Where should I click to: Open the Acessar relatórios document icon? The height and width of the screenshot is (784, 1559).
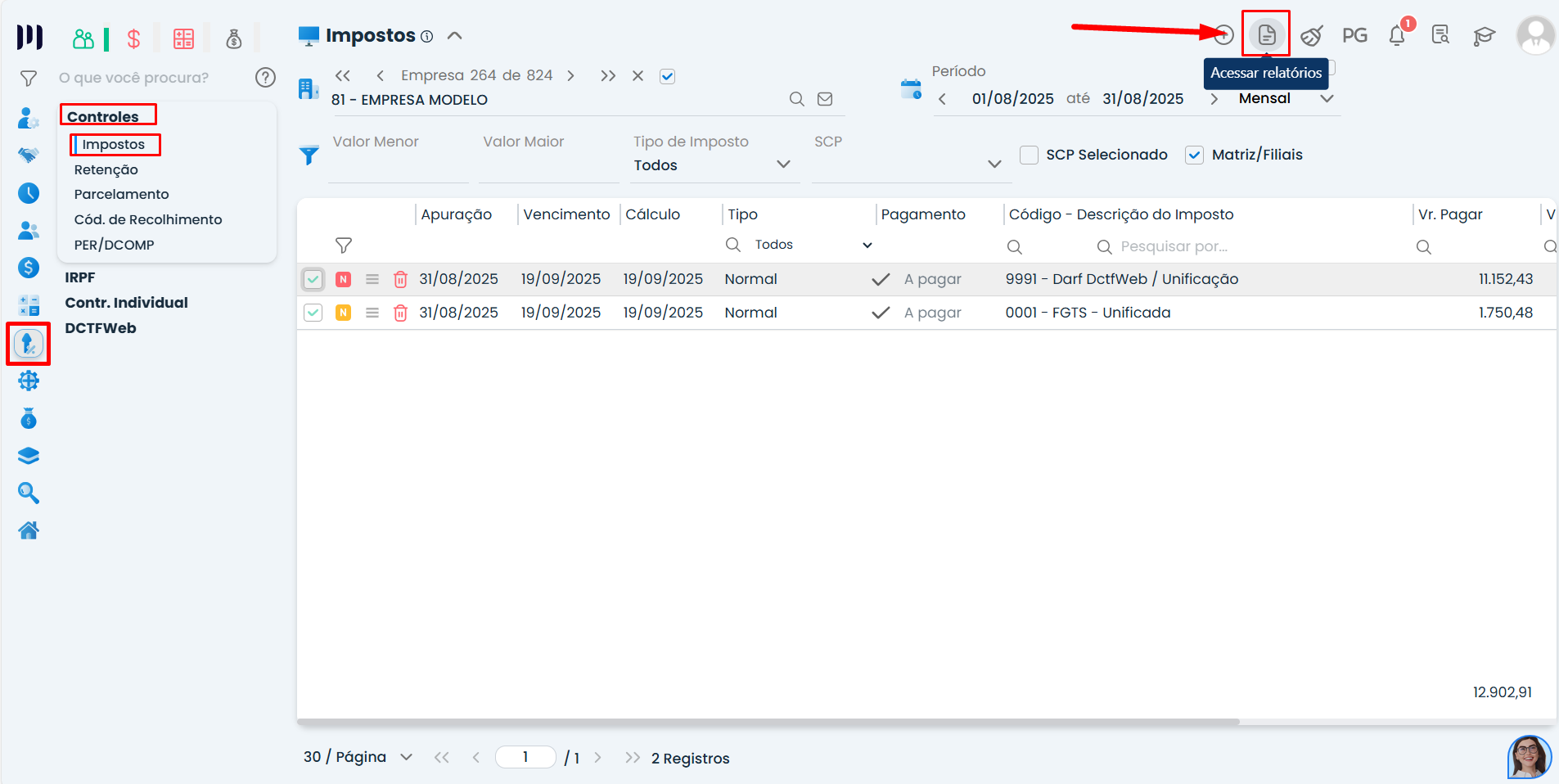coord(1266,35)
